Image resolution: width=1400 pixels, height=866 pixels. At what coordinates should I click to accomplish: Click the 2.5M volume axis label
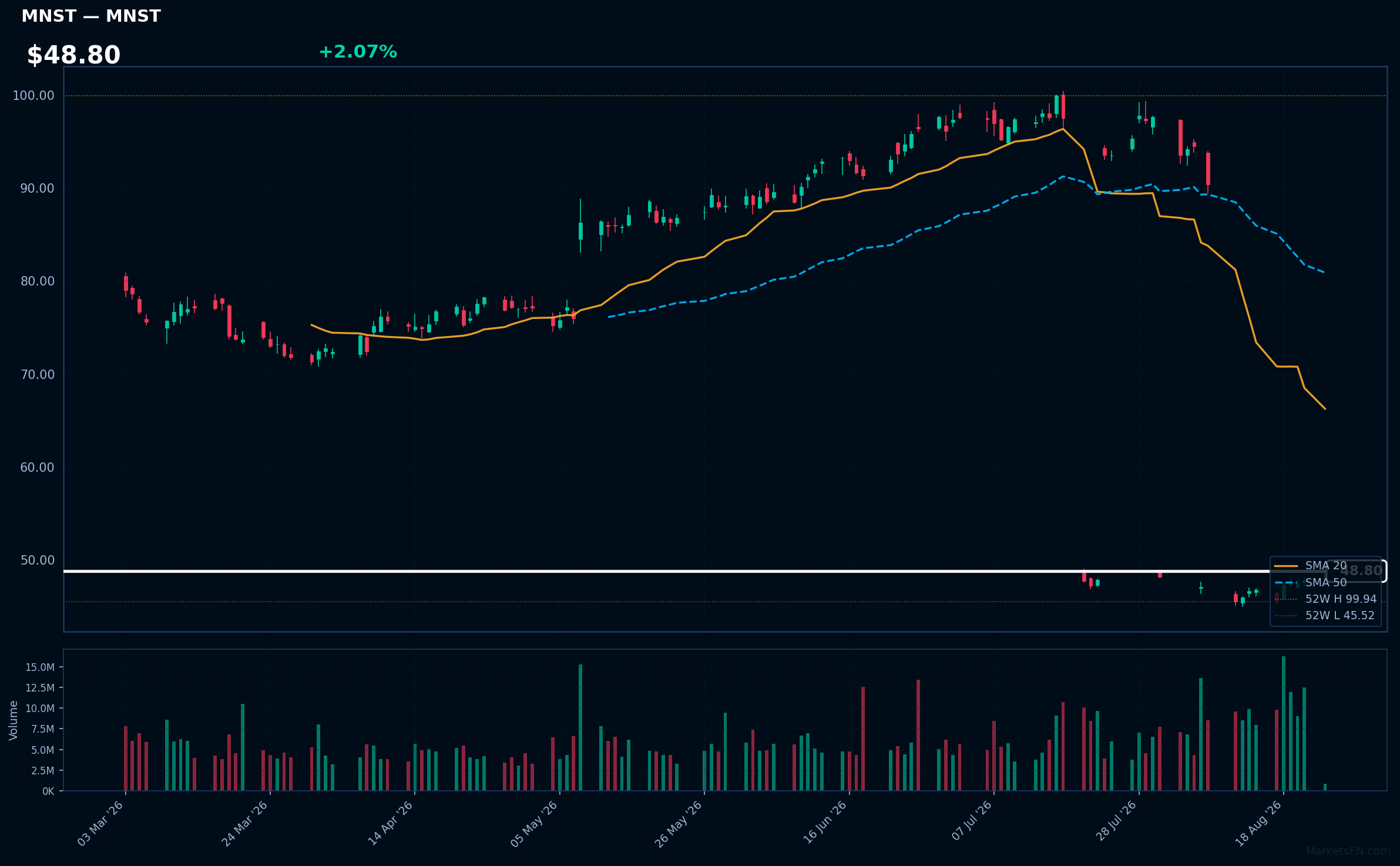42,771
